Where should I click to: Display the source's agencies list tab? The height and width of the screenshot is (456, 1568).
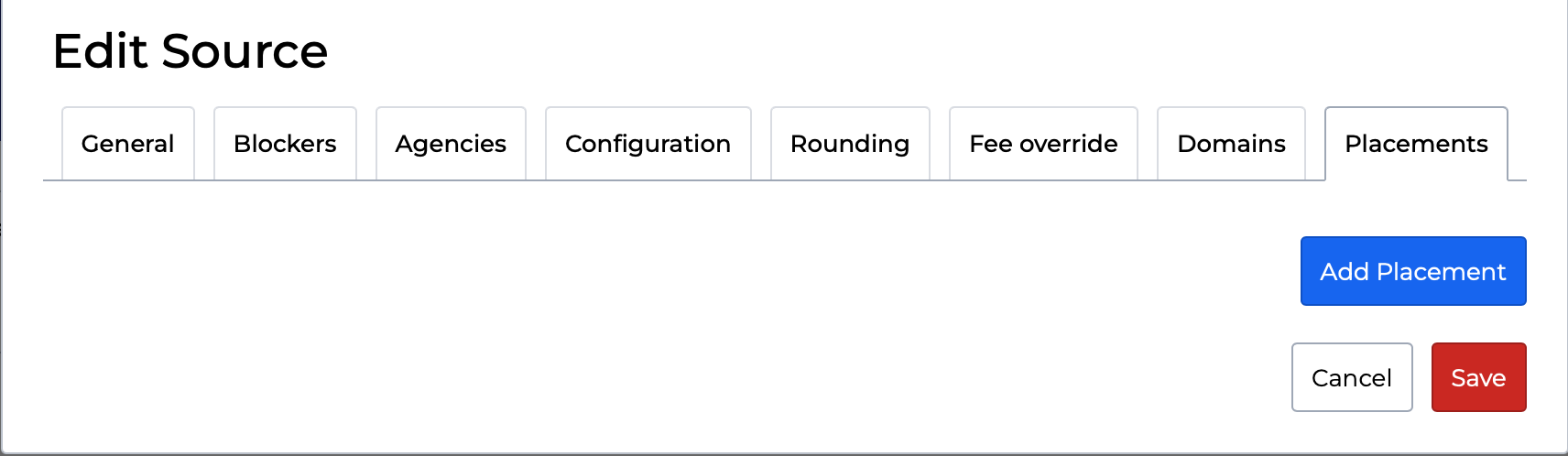click(451, 144)
